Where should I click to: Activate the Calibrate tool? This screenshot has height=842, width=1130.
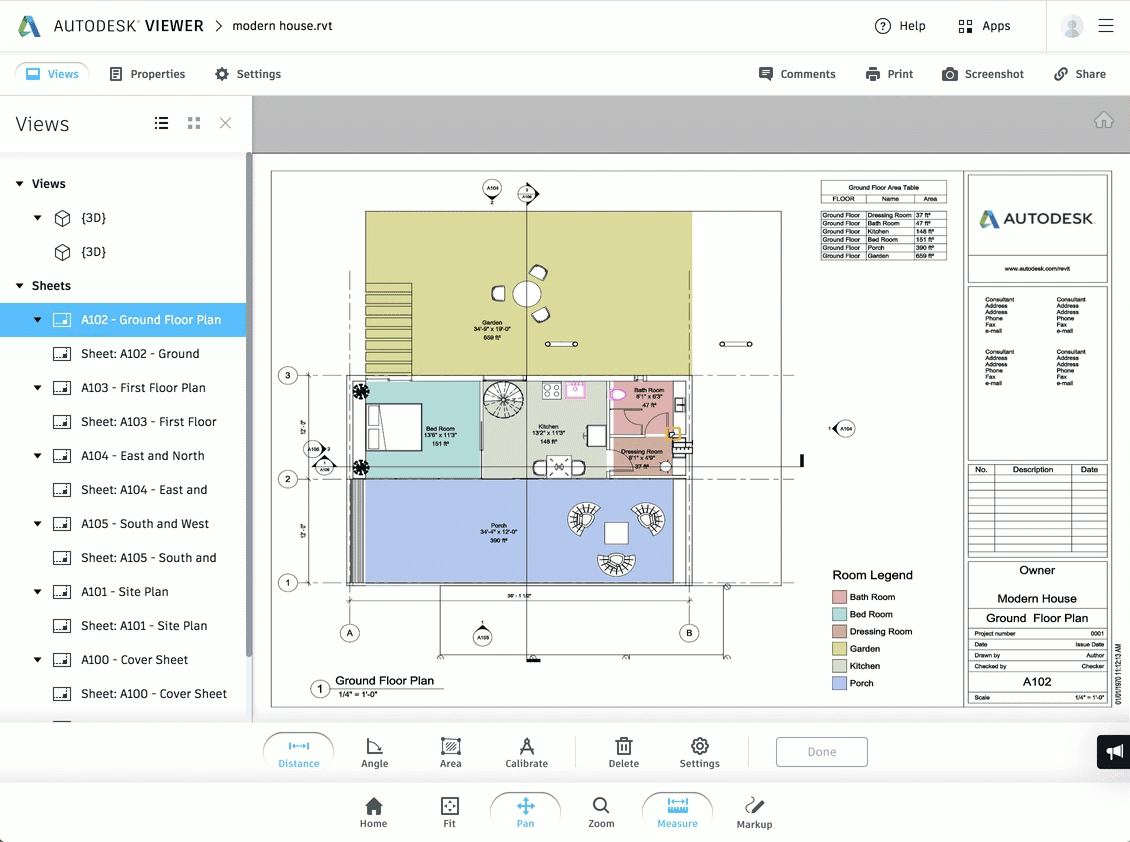526,752
